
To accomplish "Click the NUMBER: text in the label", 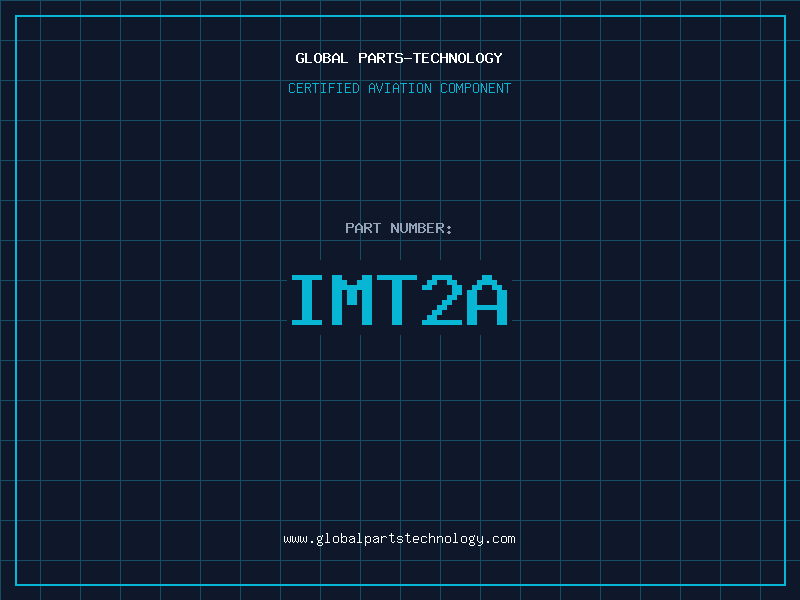I will point(422,228).
